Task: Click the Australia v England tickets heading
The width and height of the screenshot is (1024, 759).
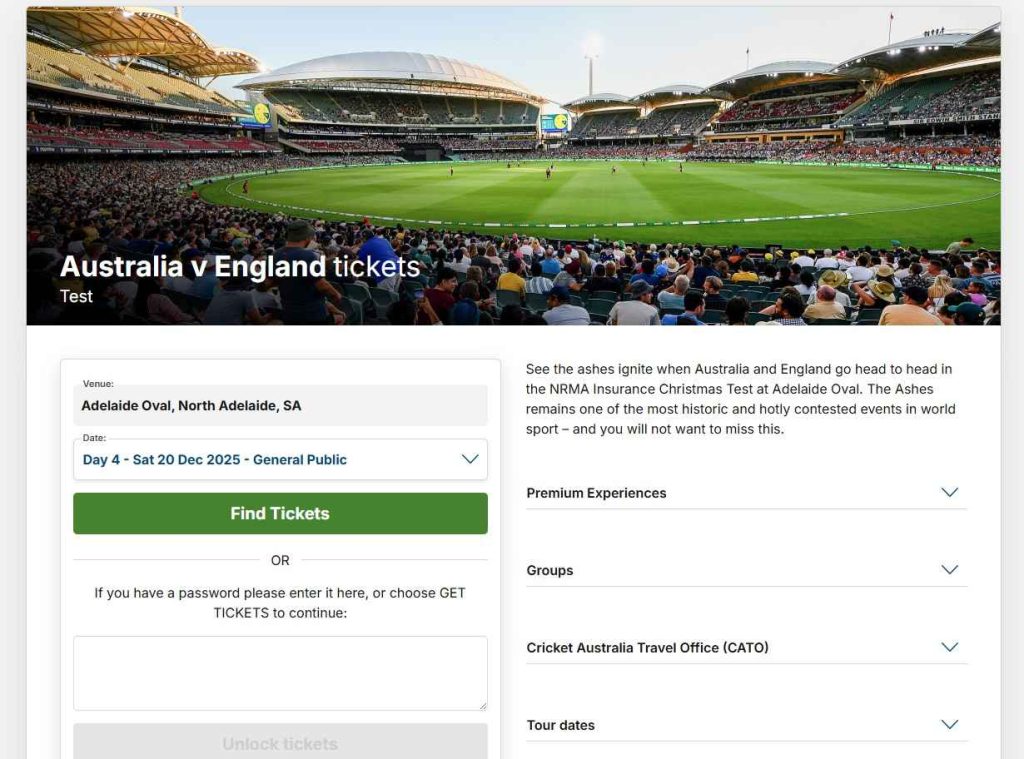Action: 240,266
